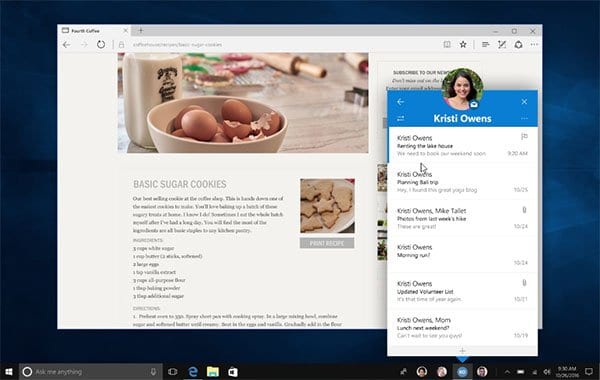Go back with arrow in Kristi Owens panel
Screen dimensions: 600x380
tap(400, 102)
